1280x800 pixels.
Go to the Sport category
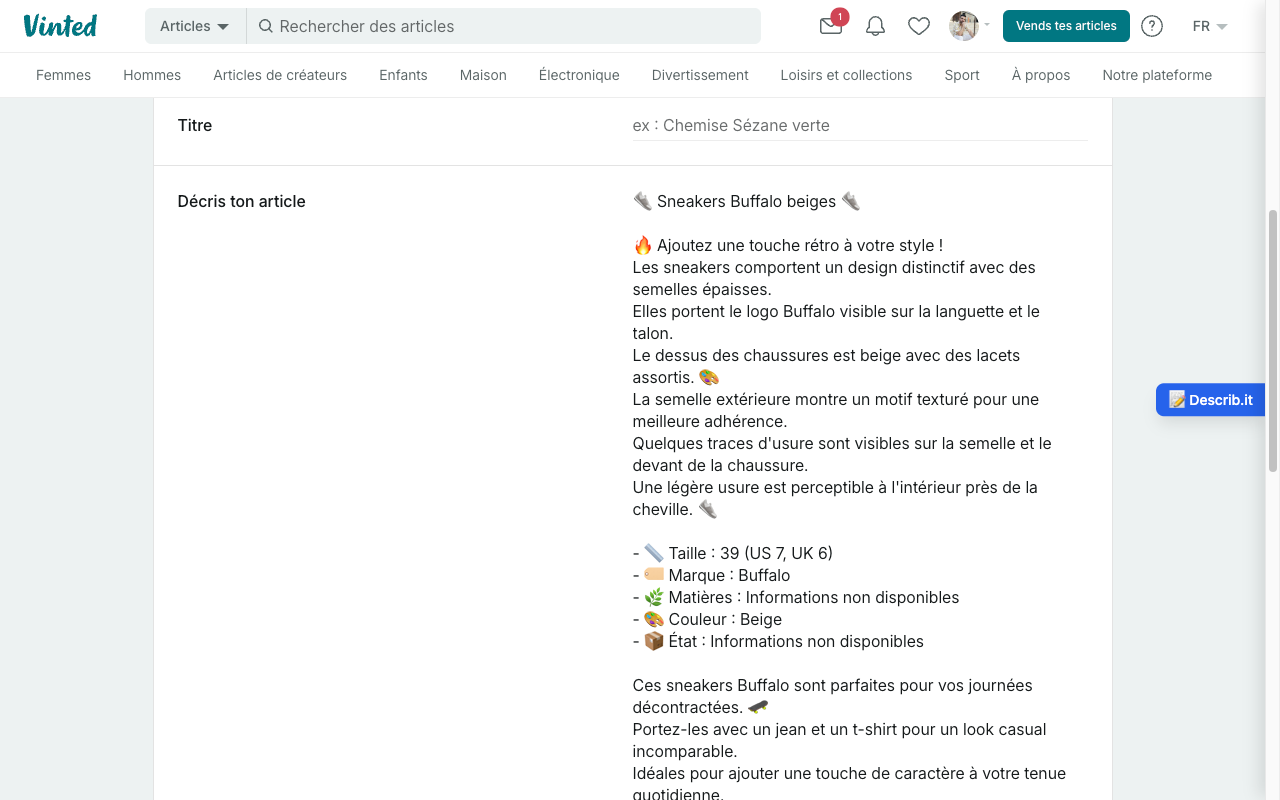coord(962,75)
